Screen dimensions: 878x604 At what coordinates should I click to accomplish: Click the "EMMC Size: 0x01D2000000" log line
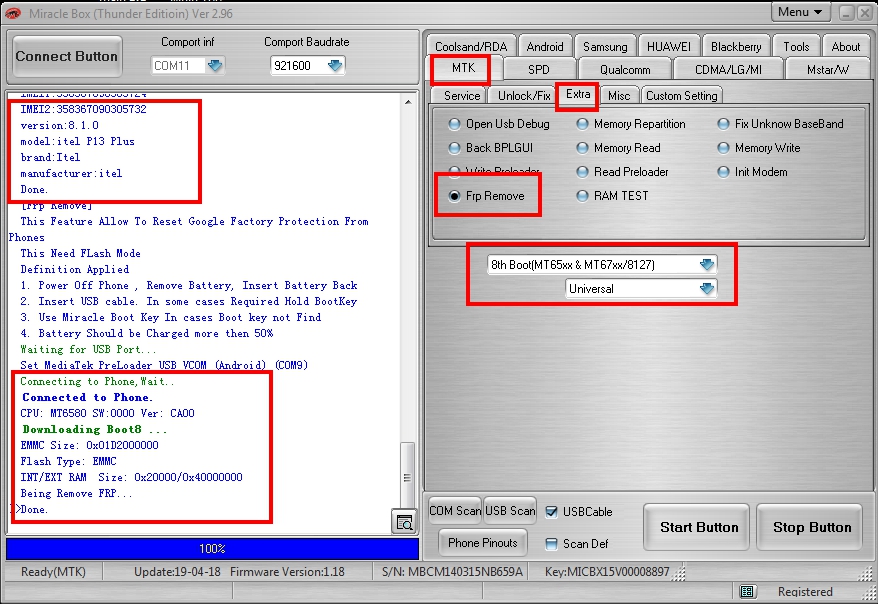coord(90,445)
